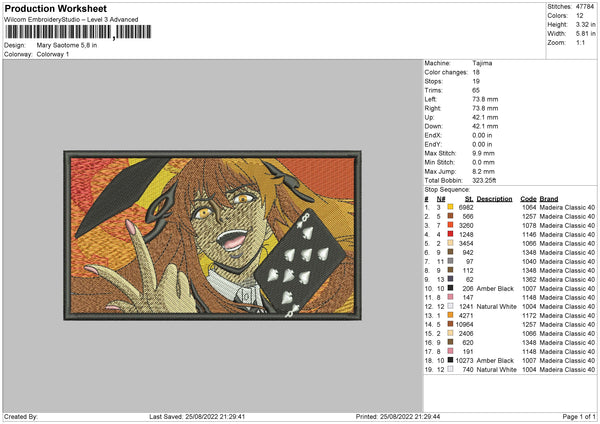
Task: Click thread code 1172 in stop 13
Action: click(x=529, y=315)
